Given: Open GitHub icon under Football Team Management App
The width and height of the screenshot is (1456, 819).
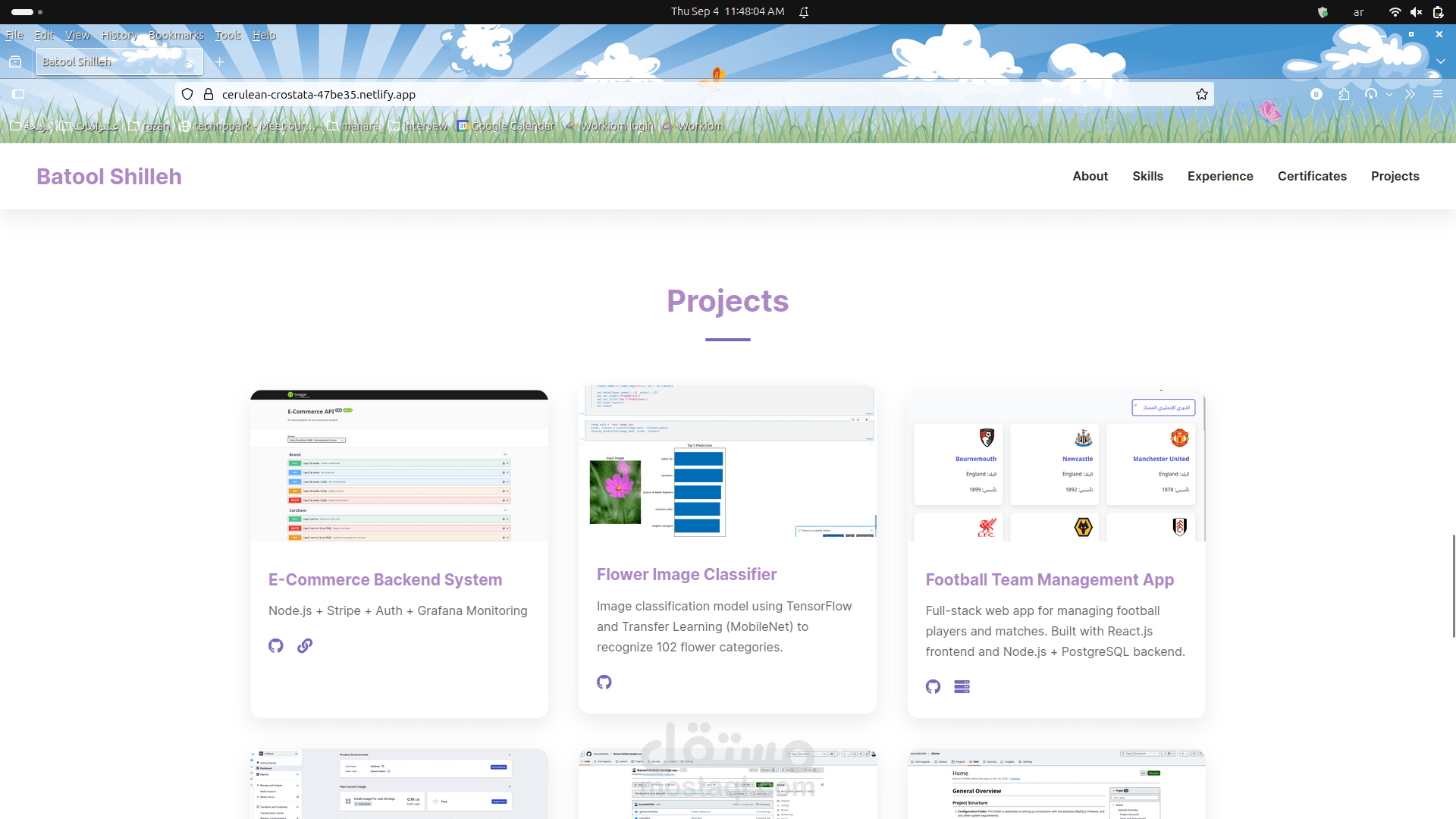Looking at the screenshot, I should point(934,686).
